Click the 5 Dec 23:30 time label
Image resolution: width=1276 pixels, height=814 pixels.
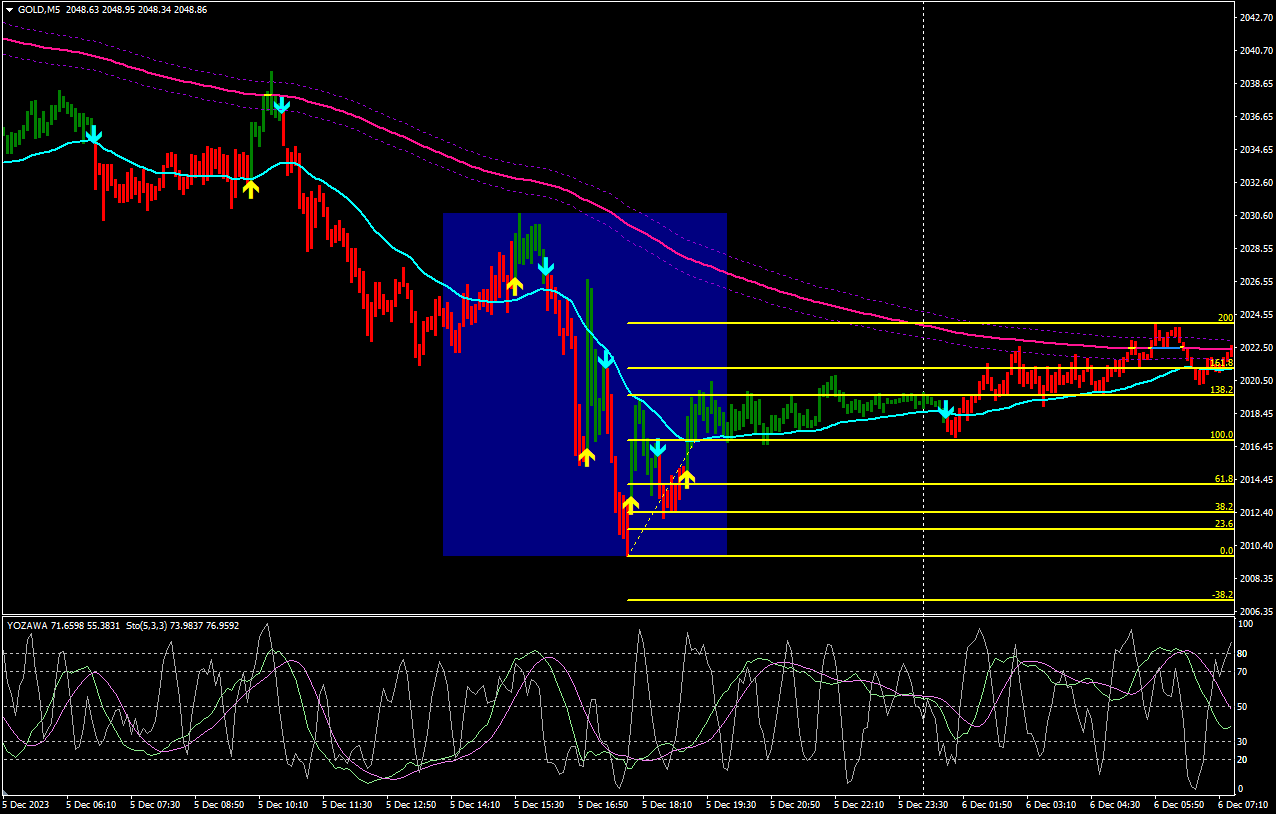click(x=923, y=805)
